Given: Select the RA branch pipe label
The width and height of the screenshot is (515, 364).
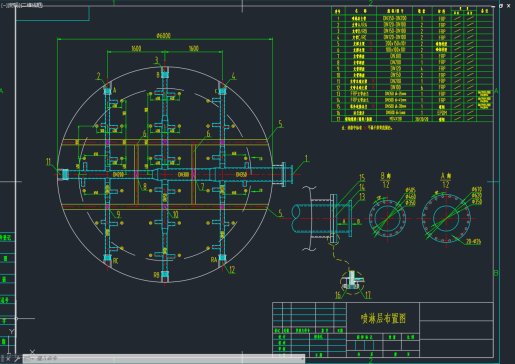Looking at the screenshot, I should point(214,259).
